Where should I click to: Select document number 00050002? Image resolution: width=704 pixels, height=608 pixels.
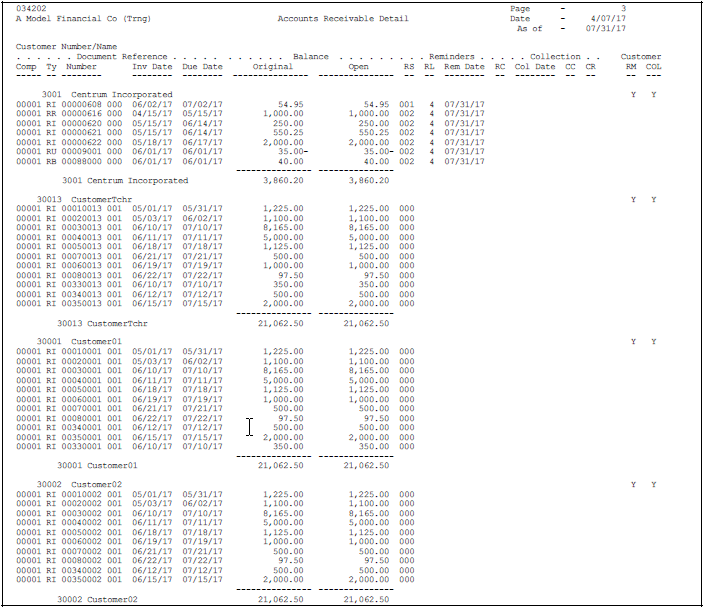[81, 533]
